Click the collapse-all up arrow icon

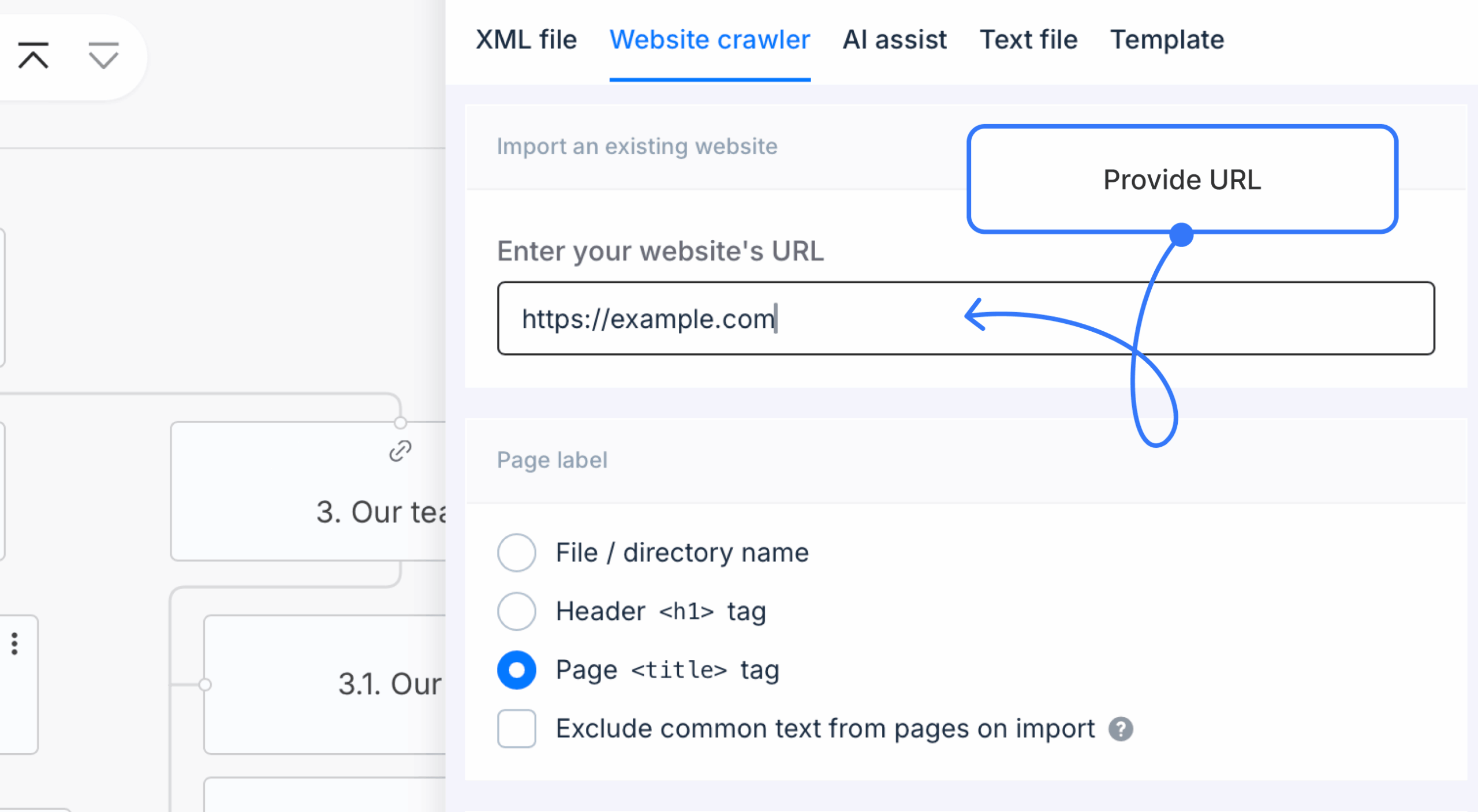[33, 55]
